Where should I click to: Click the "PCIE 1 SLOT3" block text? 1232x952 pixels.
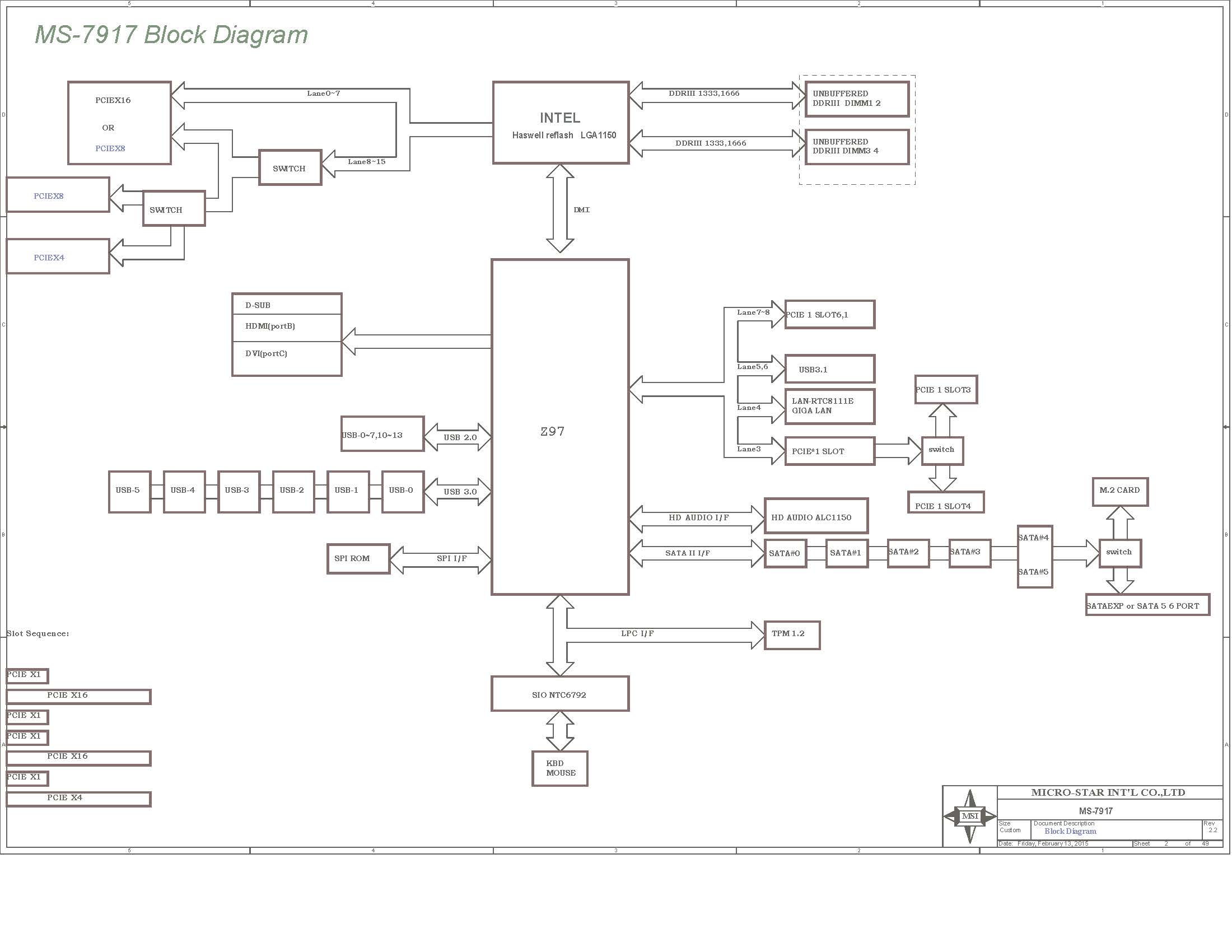(943, 390)
